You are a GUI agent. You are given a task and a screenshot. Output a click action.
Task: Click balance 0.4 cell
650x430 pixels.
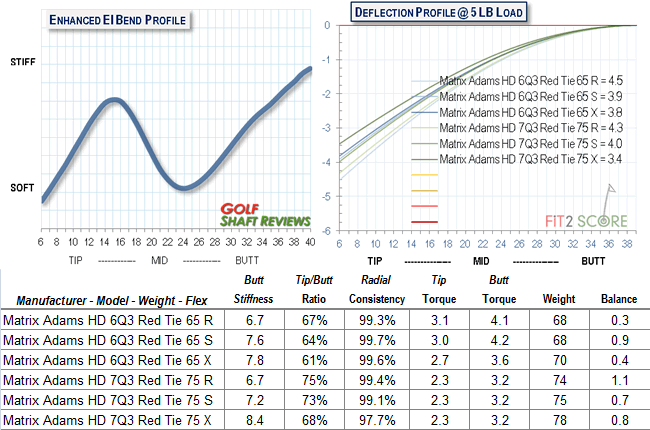[620, 360]
